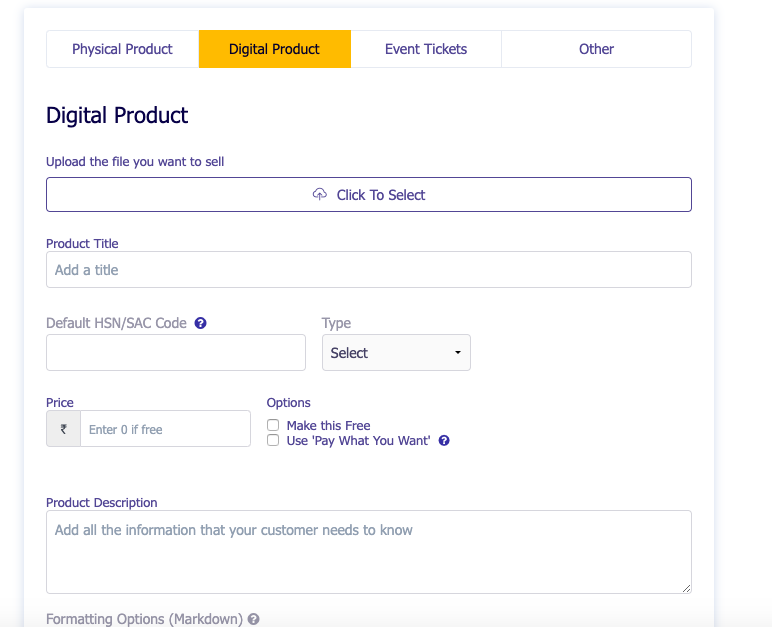Tick the Use 'Pay What You Want' checkbox
772x627 pixels.
click(273, 440)
